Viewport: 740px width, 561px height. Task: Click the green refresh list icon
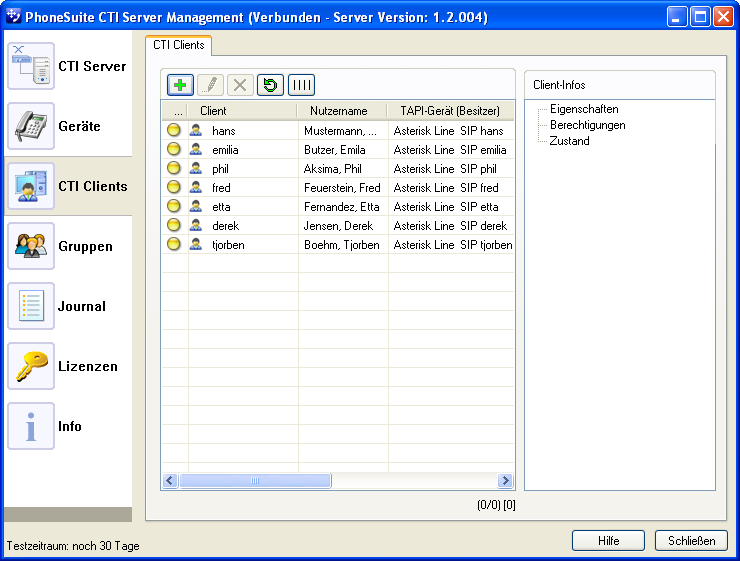click(x=270, y=85)
